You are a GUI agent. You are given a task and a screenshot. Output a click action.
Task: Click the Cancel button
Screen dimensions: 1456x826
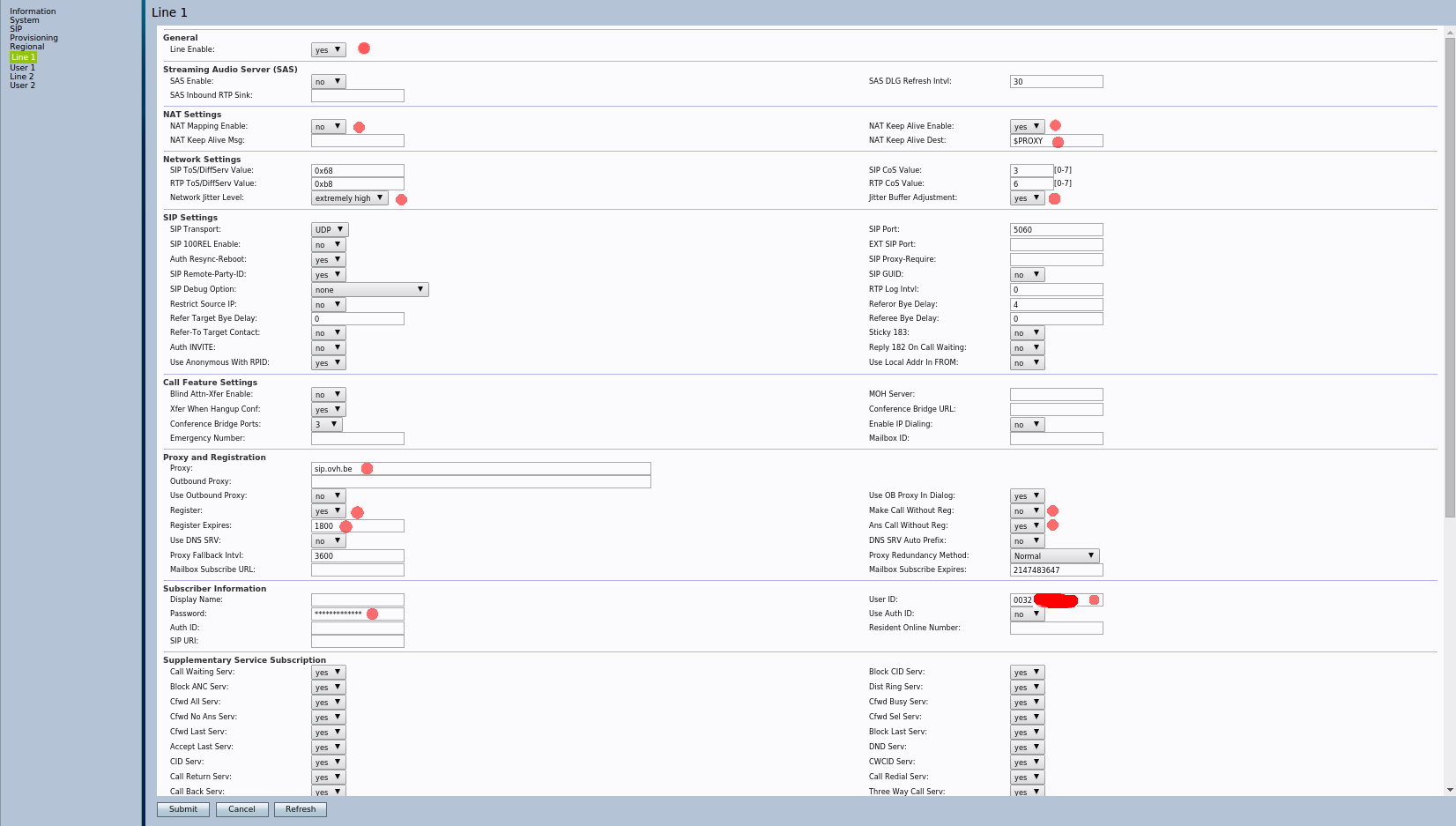(241, 809)
